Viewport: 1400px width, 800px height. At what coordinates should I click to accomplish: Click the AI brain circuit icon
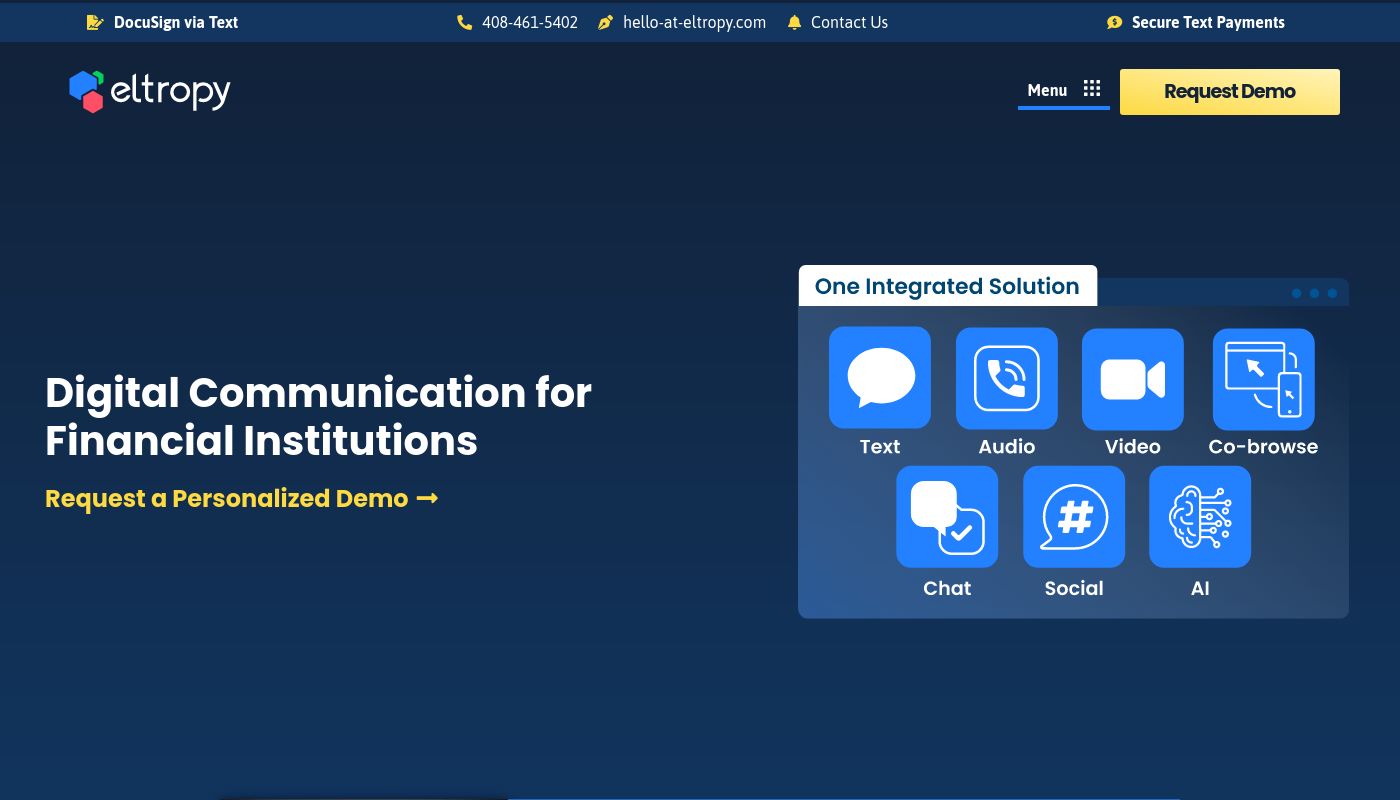[x=1200, y=517]
